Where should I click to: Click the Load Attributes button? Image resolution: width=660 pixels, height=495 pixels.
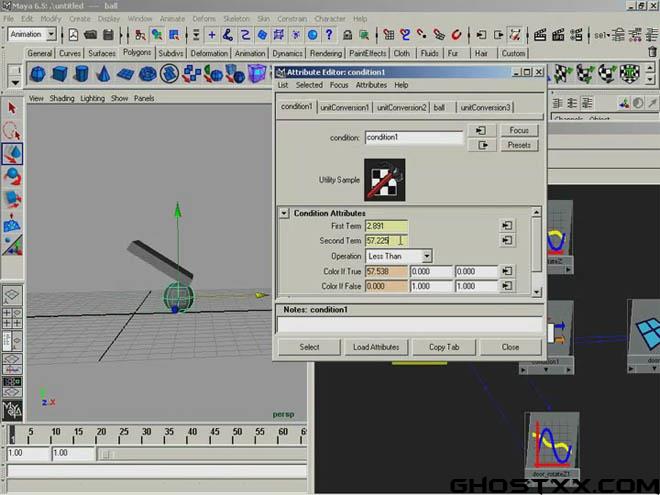pyautogui.click(x=376, y=347)
